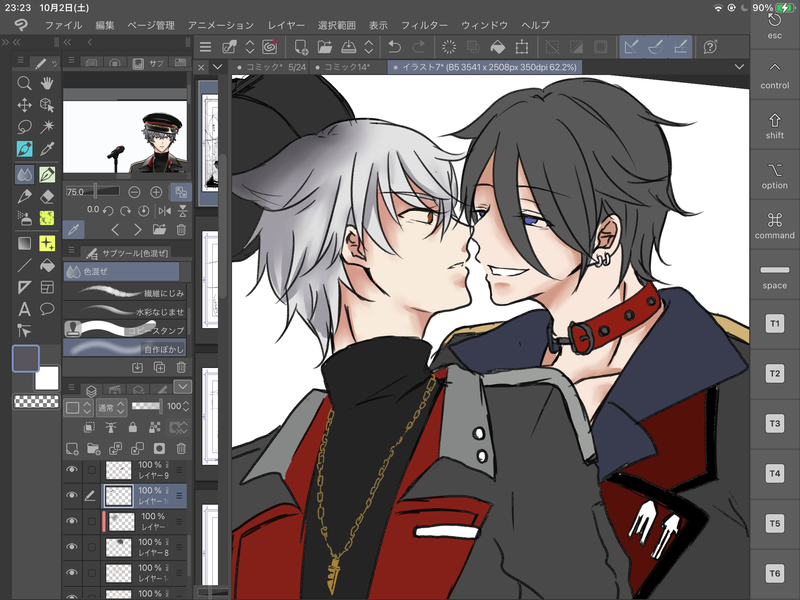Delete layer with trash icon in layer panel
This screenshot has height=600, width=800.
tap(181, 448)
